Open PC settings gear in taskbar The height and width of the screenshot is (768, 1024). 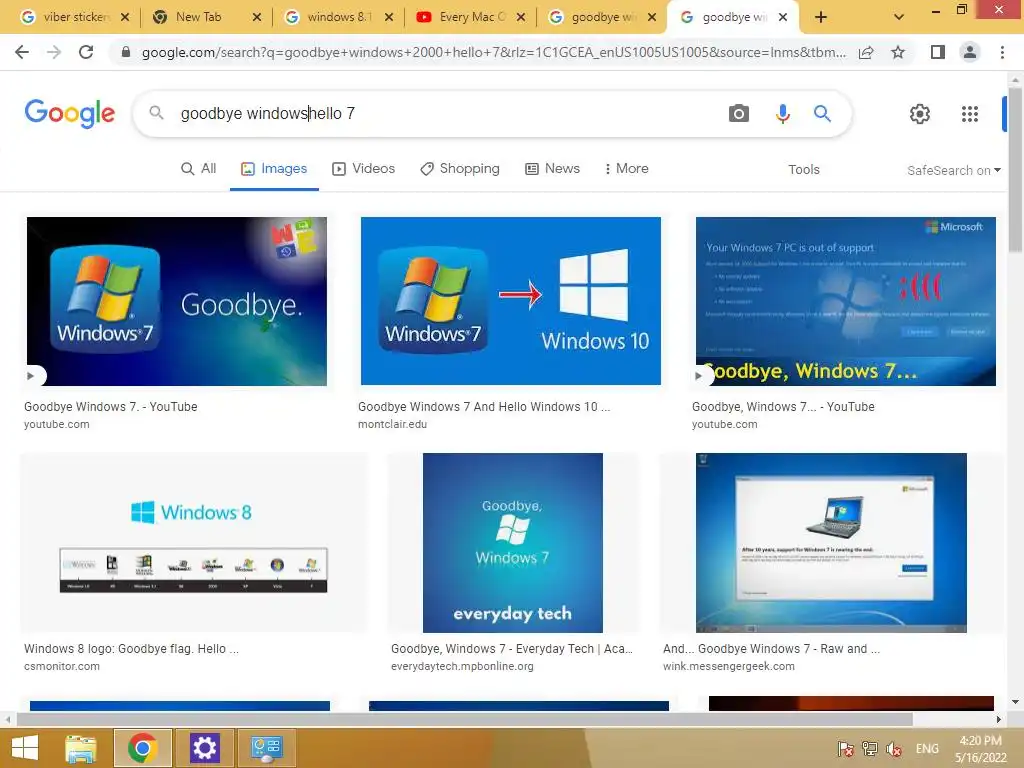[204, 748]
